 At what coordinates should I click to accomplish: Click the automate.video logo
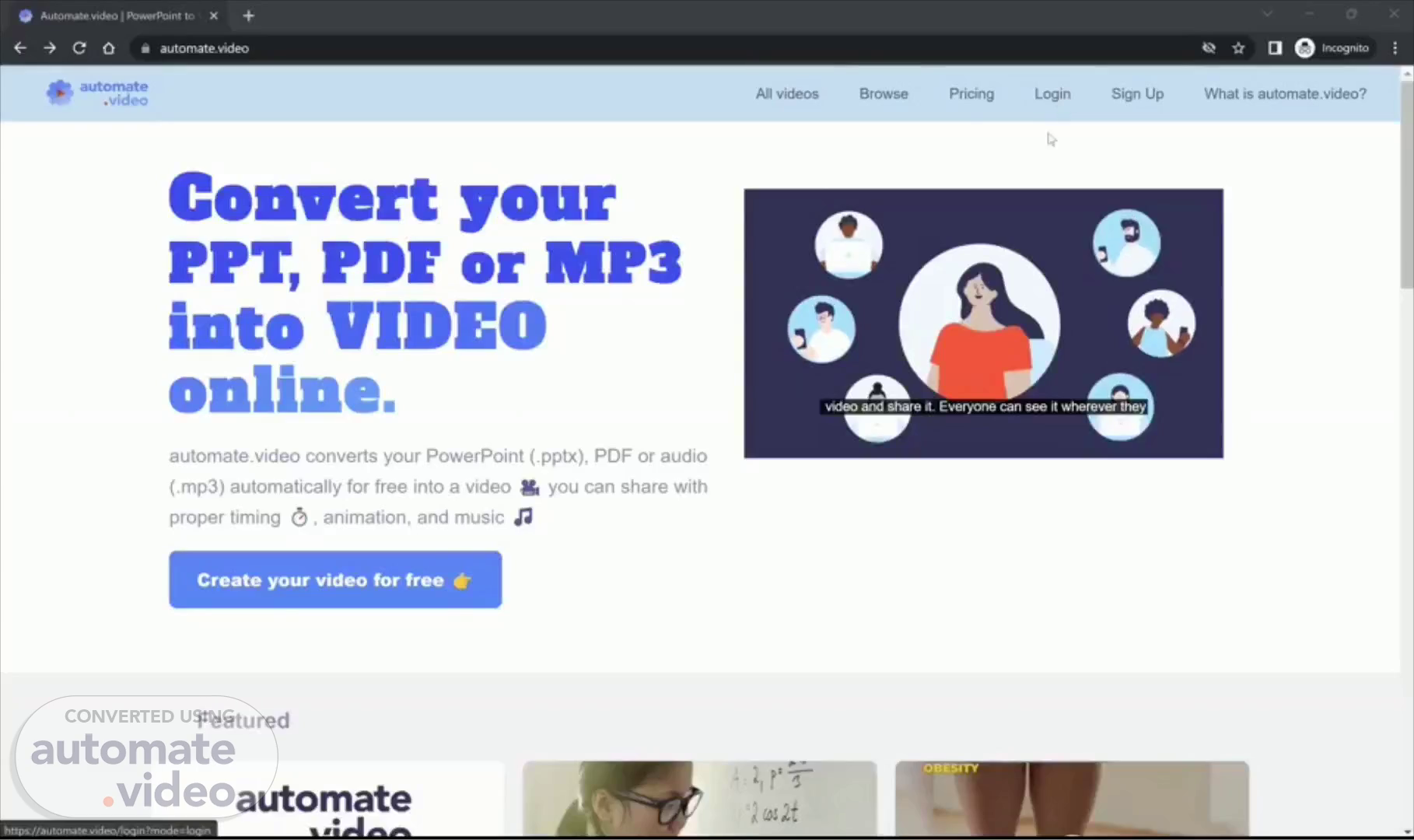98,93
